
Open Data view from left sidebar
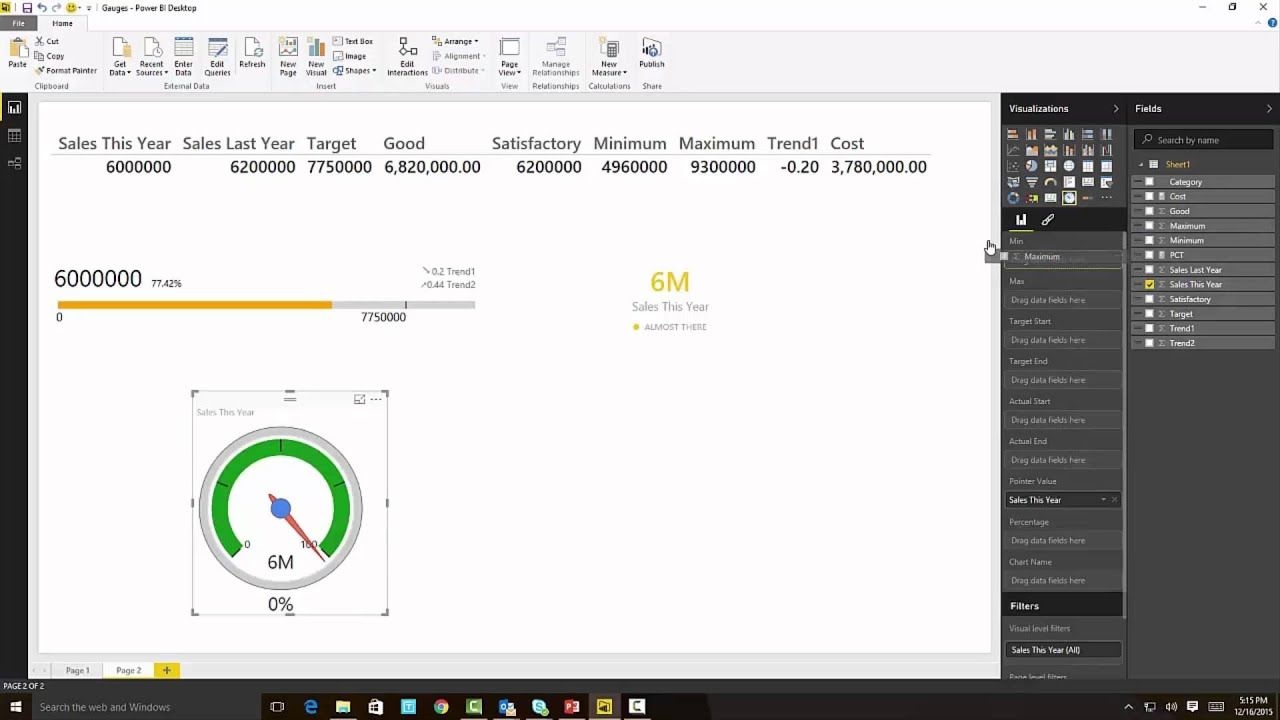click(x=14, y=136)
